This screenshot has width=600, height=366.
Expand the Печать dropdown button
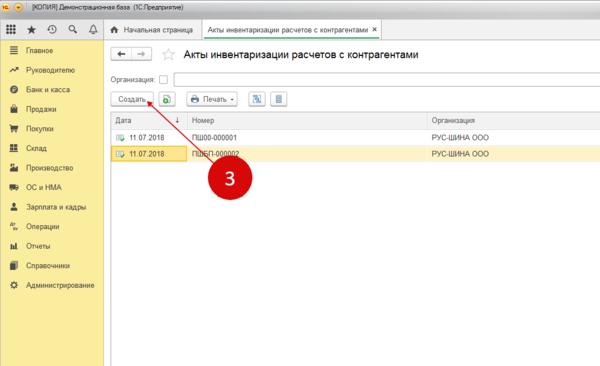point(212,99)
